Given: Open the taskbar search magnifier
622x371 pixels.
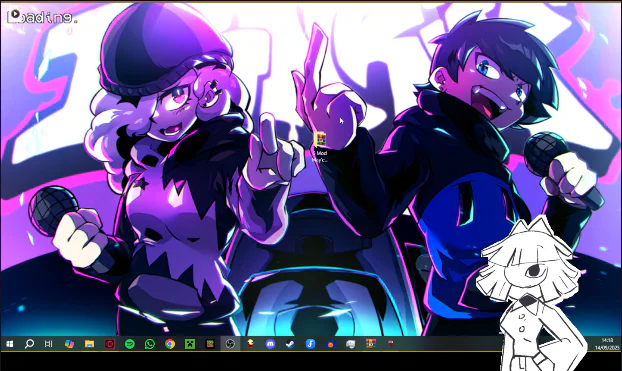Looking at the screenshot, I should click(x=29, y=344).
